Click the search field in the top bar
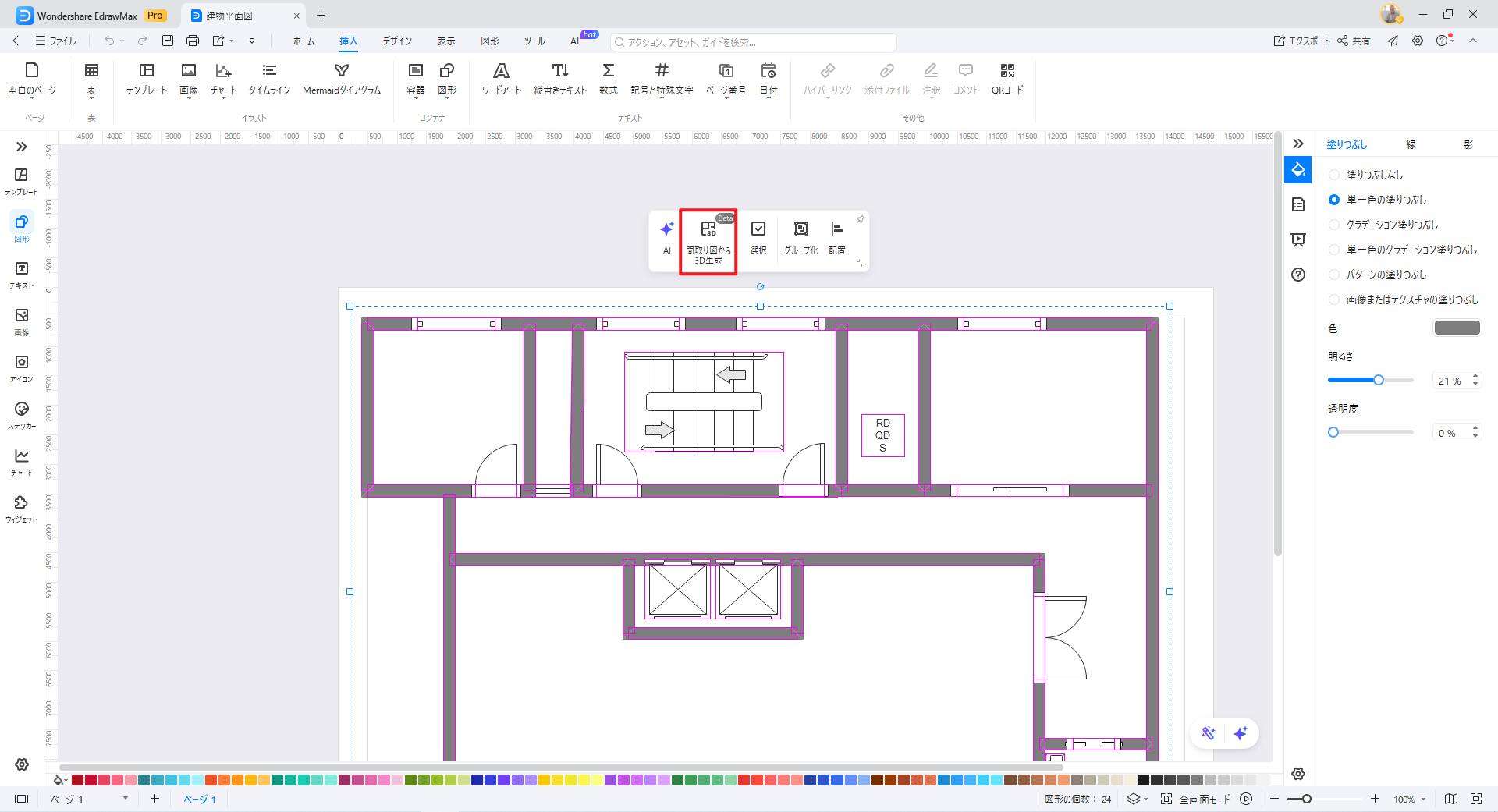Image resolution: width=1498 pixels, height=812 pixels. click(753, 42)
